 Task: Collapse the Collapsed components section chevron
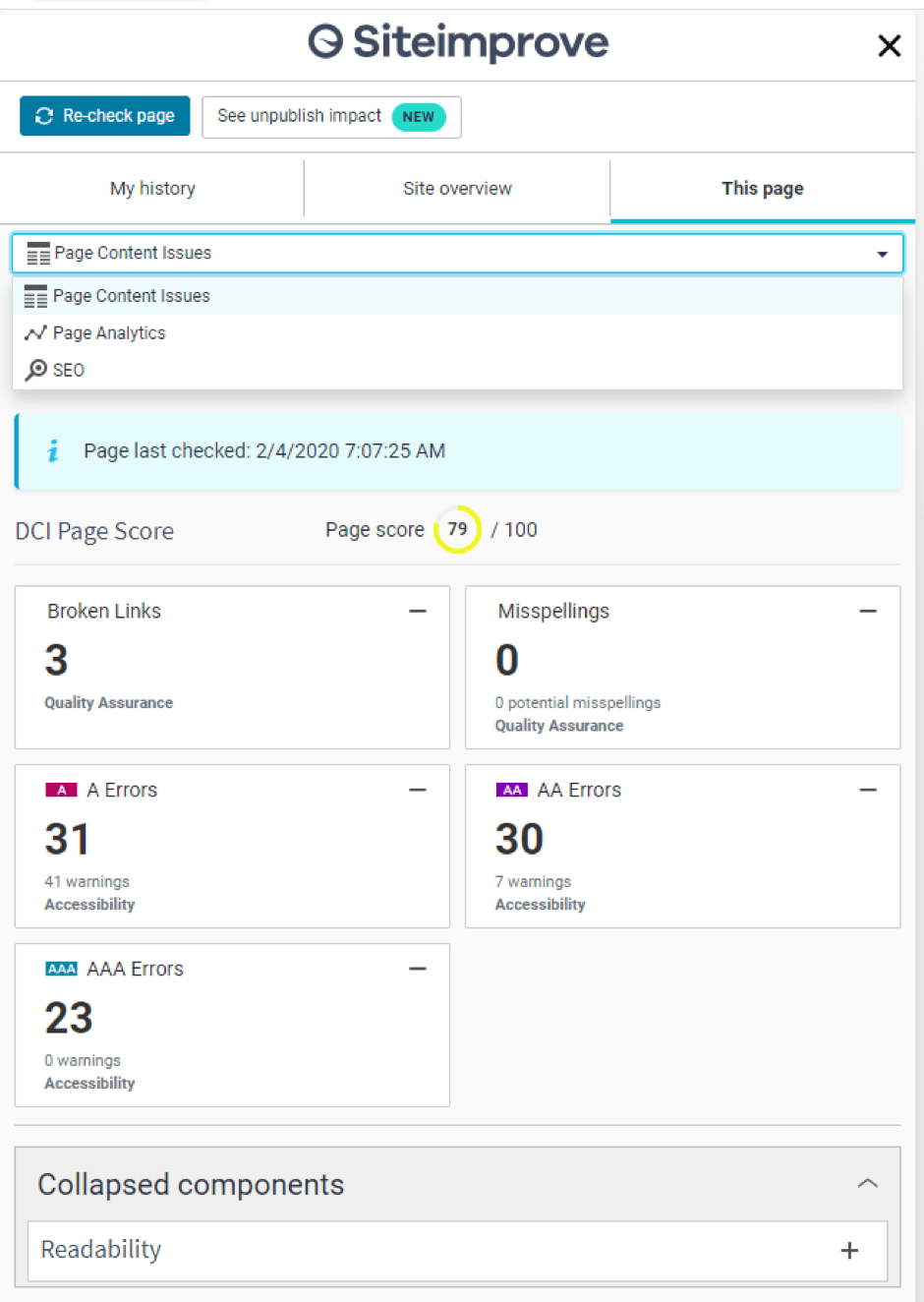click(x=867, y=1183)
